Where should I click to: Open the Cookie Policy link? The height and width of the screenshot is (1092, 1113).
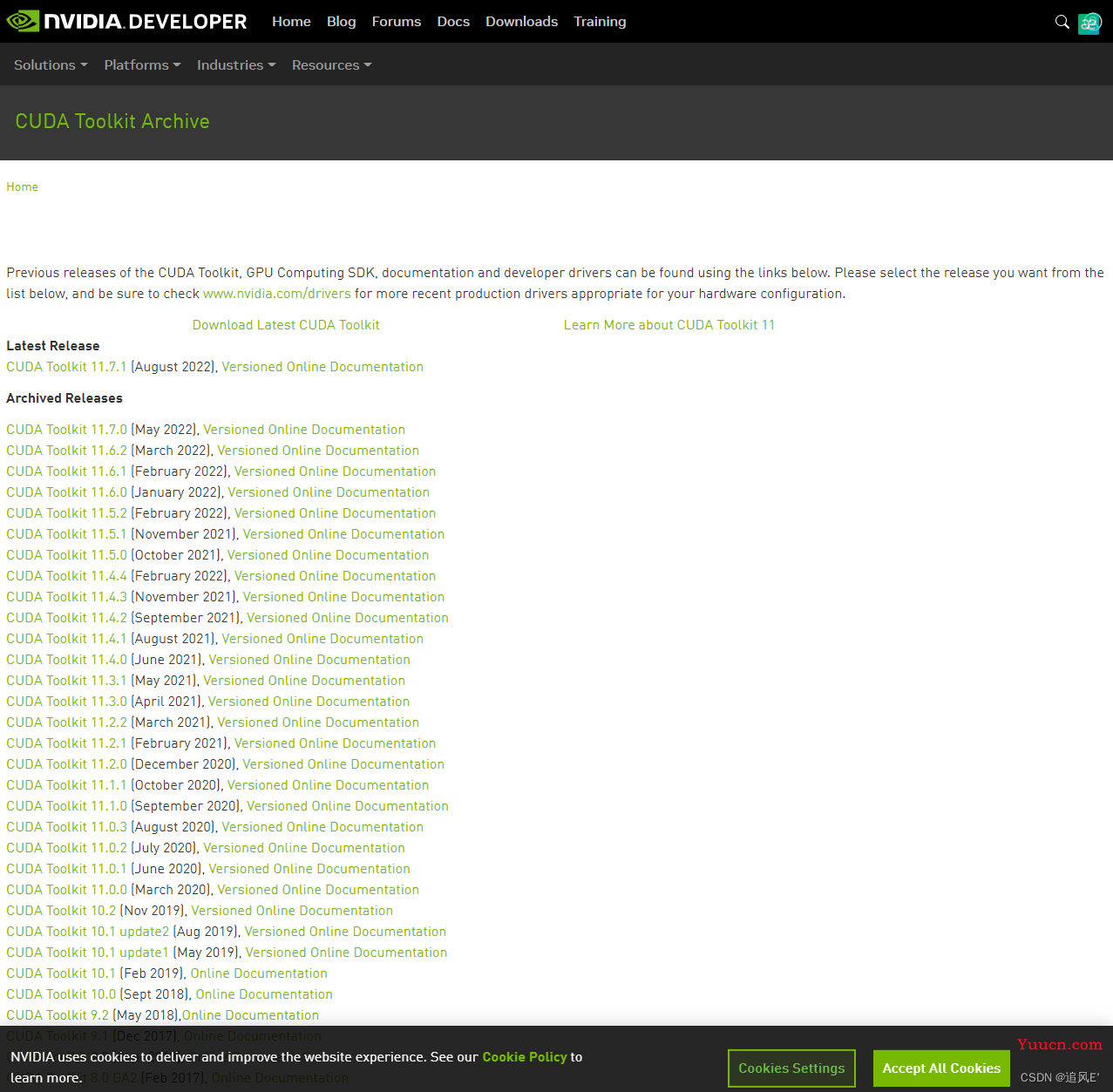pyautogui.click(x=525, y=1057)
